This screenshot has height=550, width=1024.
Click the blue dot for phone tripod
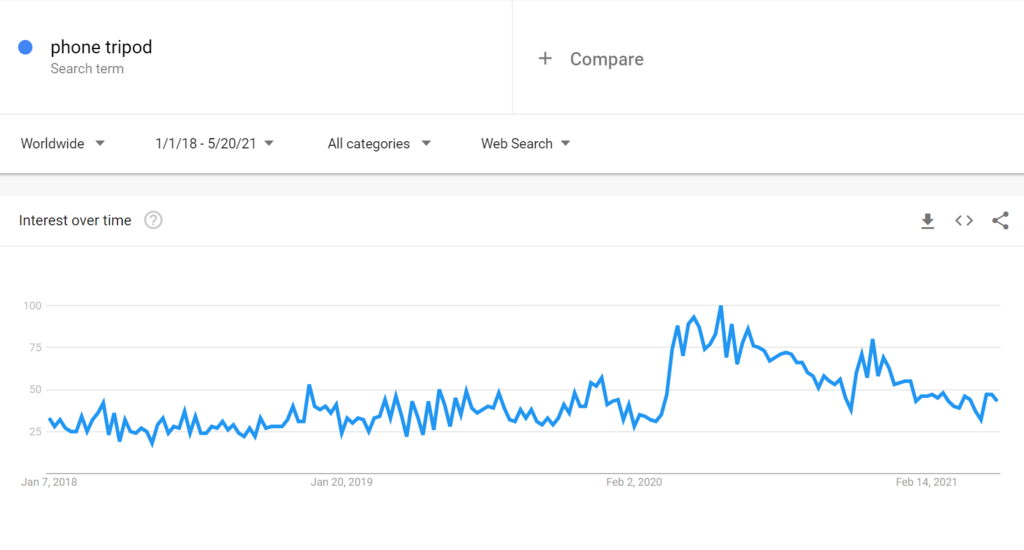click(26, 47)
